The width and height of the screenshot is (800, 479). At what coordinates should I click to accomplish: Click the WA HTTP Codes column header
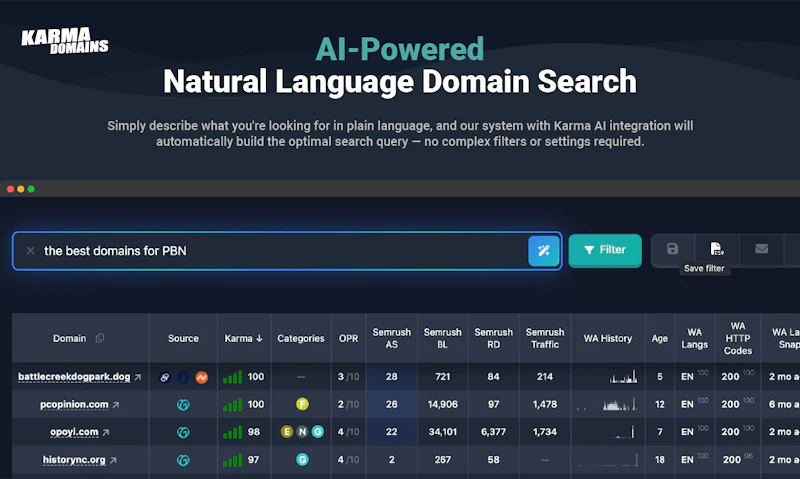coord(738,338)
